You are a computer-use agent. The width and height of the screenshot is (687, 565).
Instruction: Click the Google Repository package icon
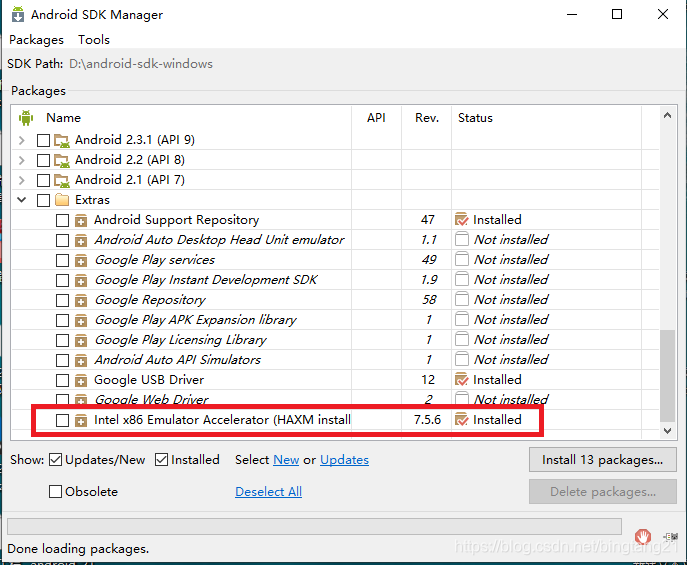tap(81, 300)
